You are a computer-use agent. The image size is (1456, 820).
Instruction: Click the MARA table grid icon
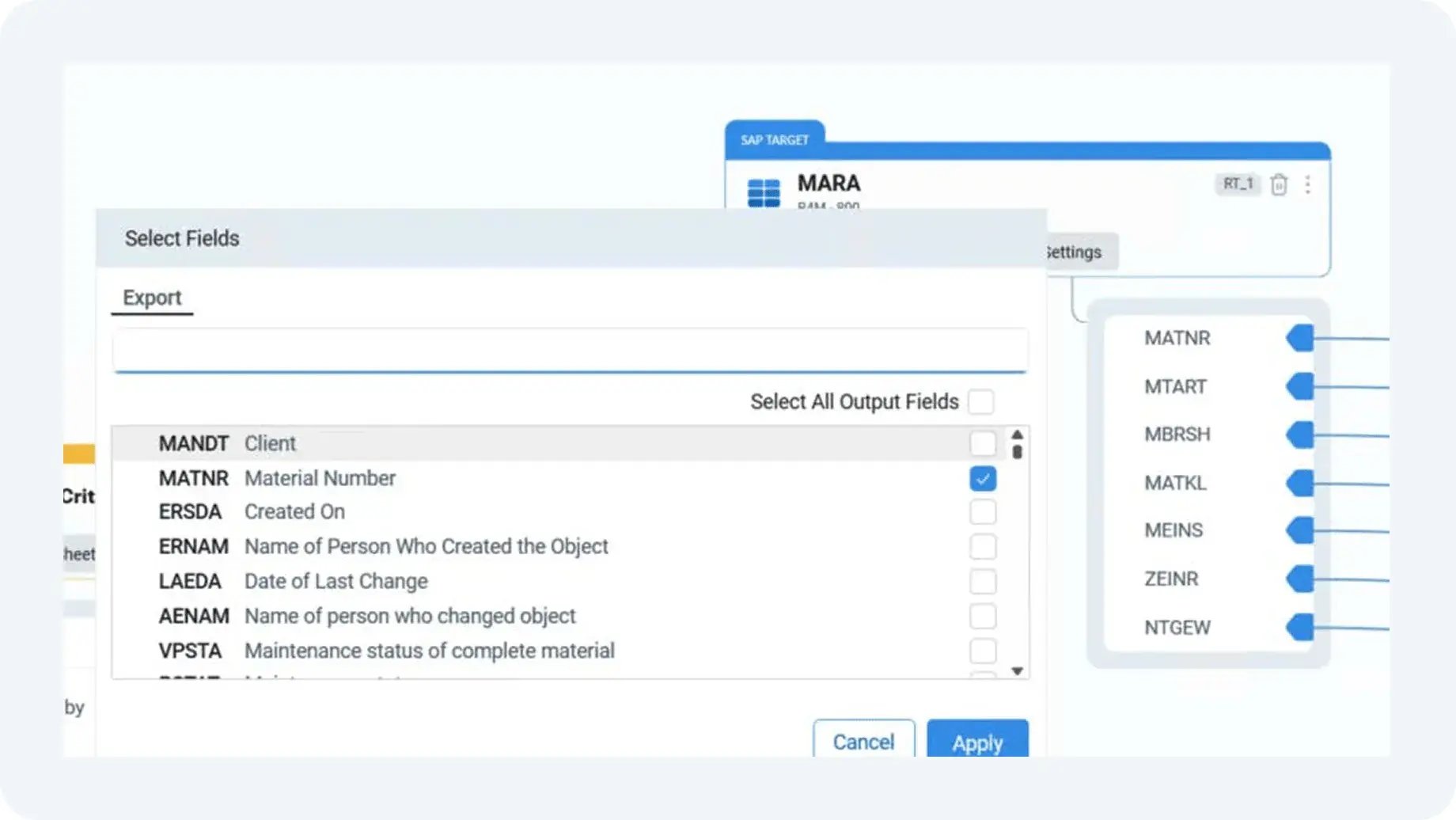tap(763, 192)
